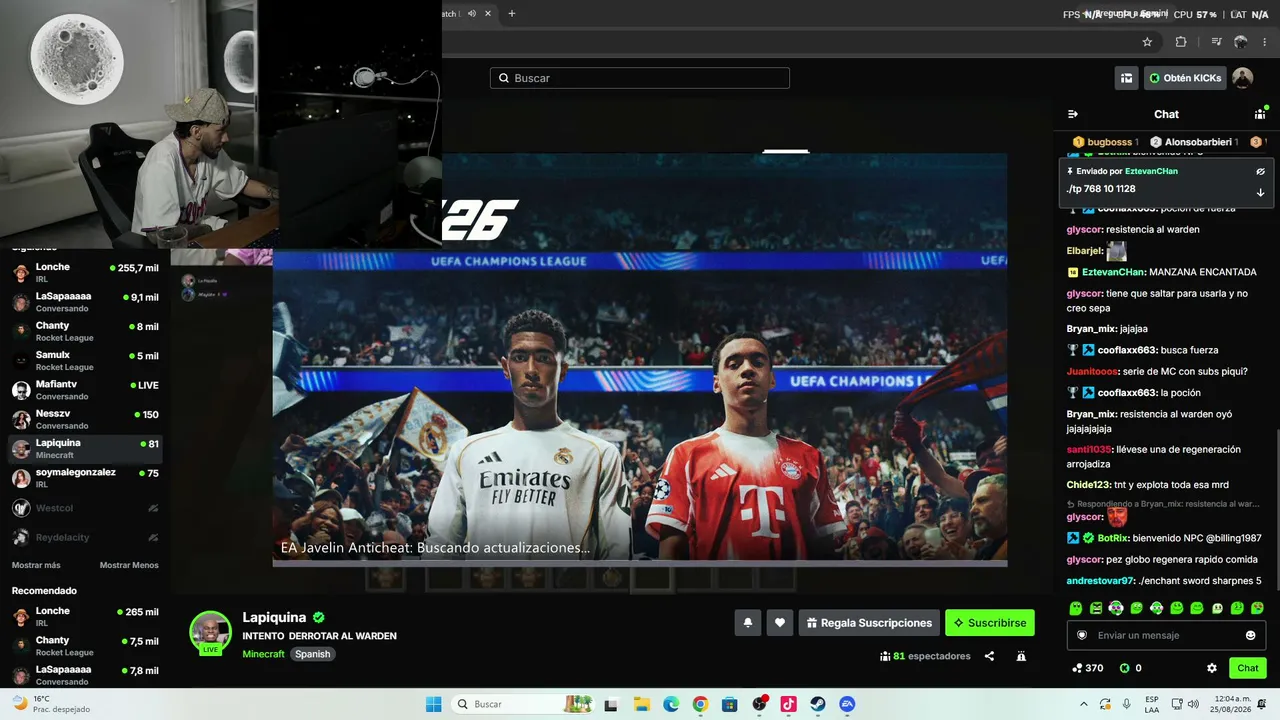Open the chat viewers list icon

tap(1260, 114)
